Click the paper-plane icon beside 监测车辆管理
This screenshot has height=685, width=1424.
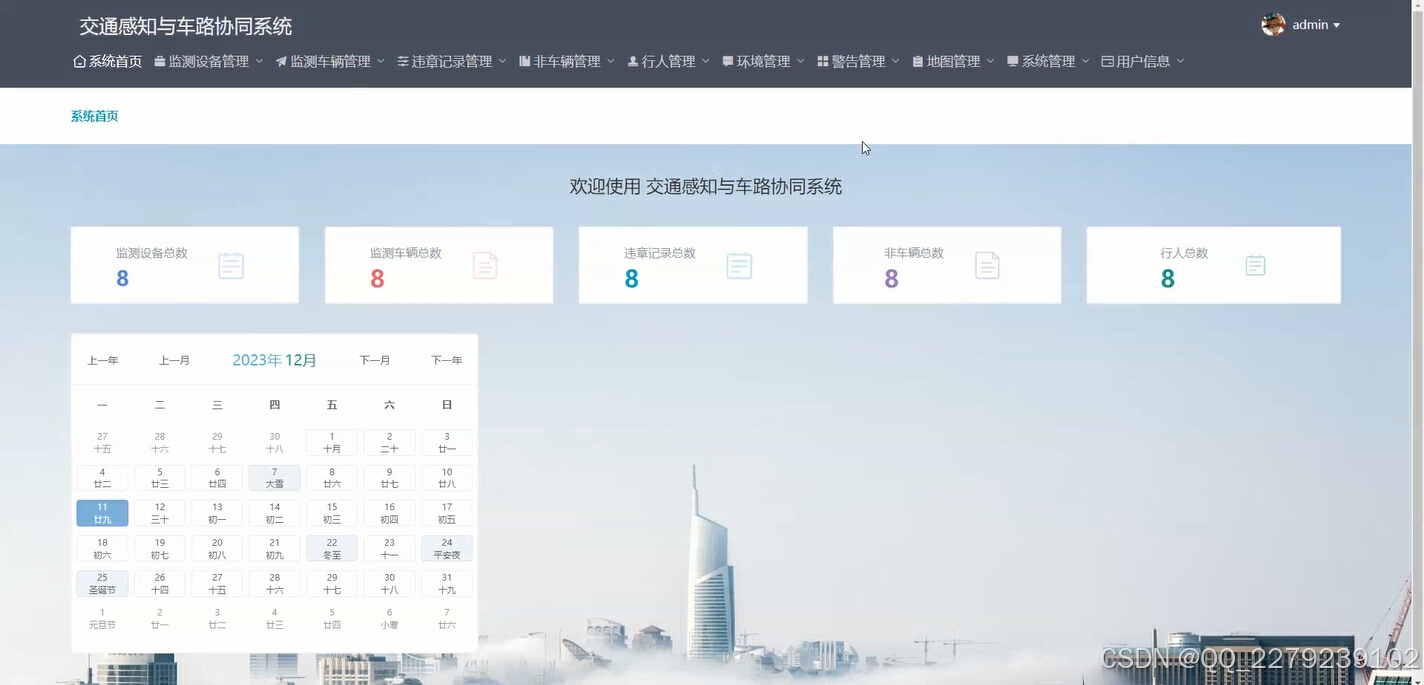point(283,61)
